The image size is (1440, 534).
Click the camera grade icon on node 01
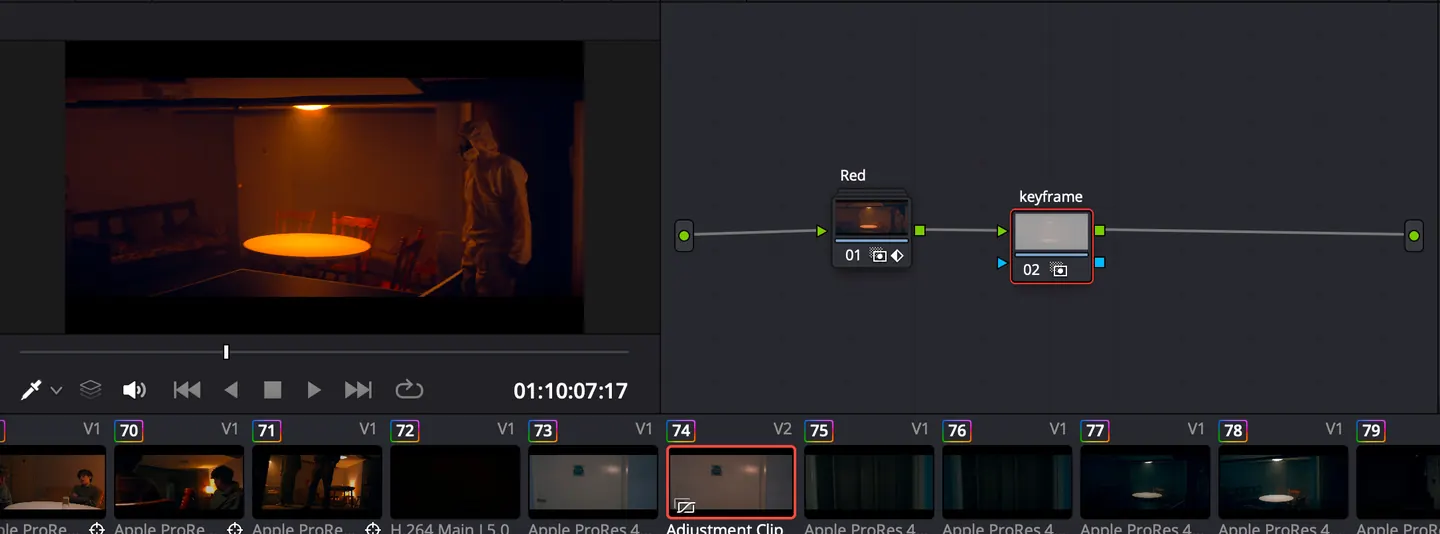click(x=878, y=255)
